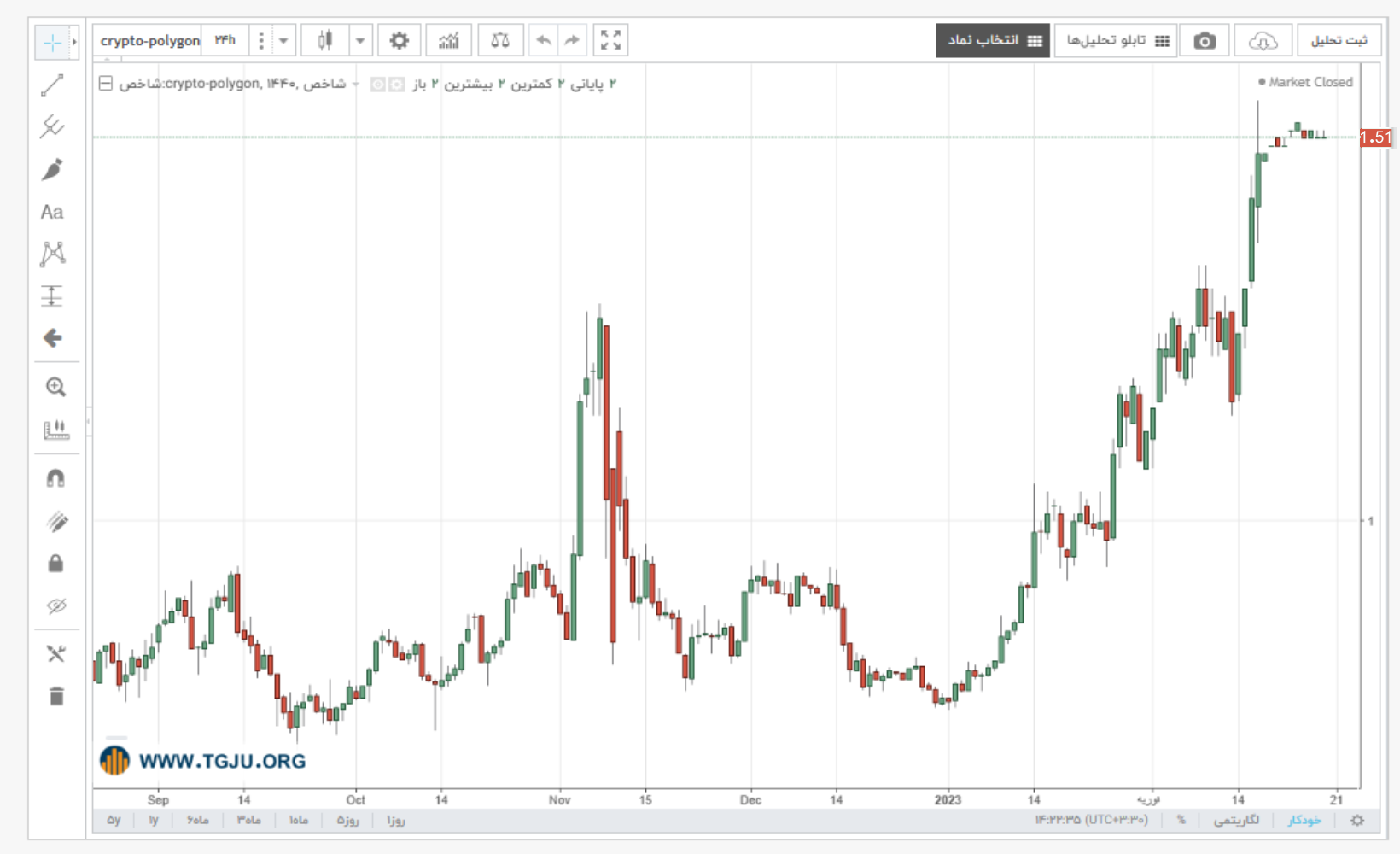Enter fullscreen chart mode

tap(610, 40)
